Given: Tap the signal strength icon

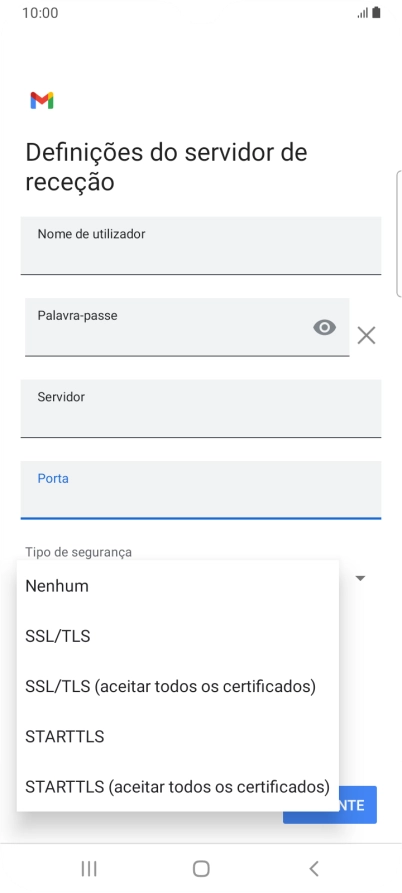Looking at the screenshot, I should click(363, 13).
